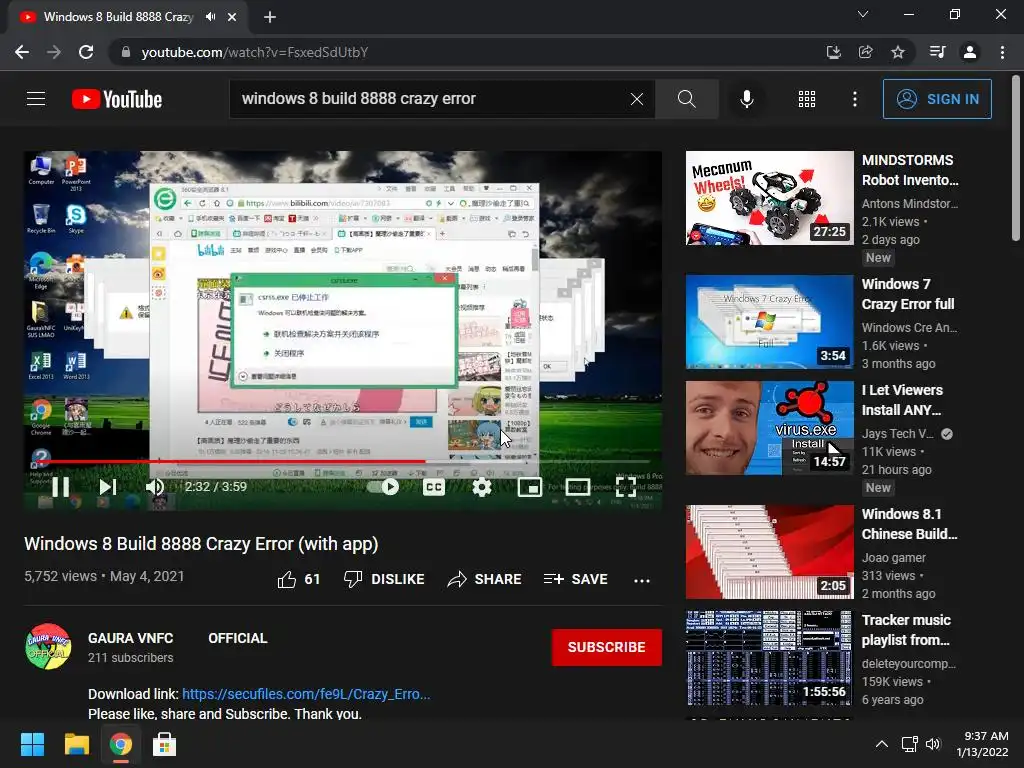
Task: Mute the tab via speaker icon
Action: click(210, 17)
